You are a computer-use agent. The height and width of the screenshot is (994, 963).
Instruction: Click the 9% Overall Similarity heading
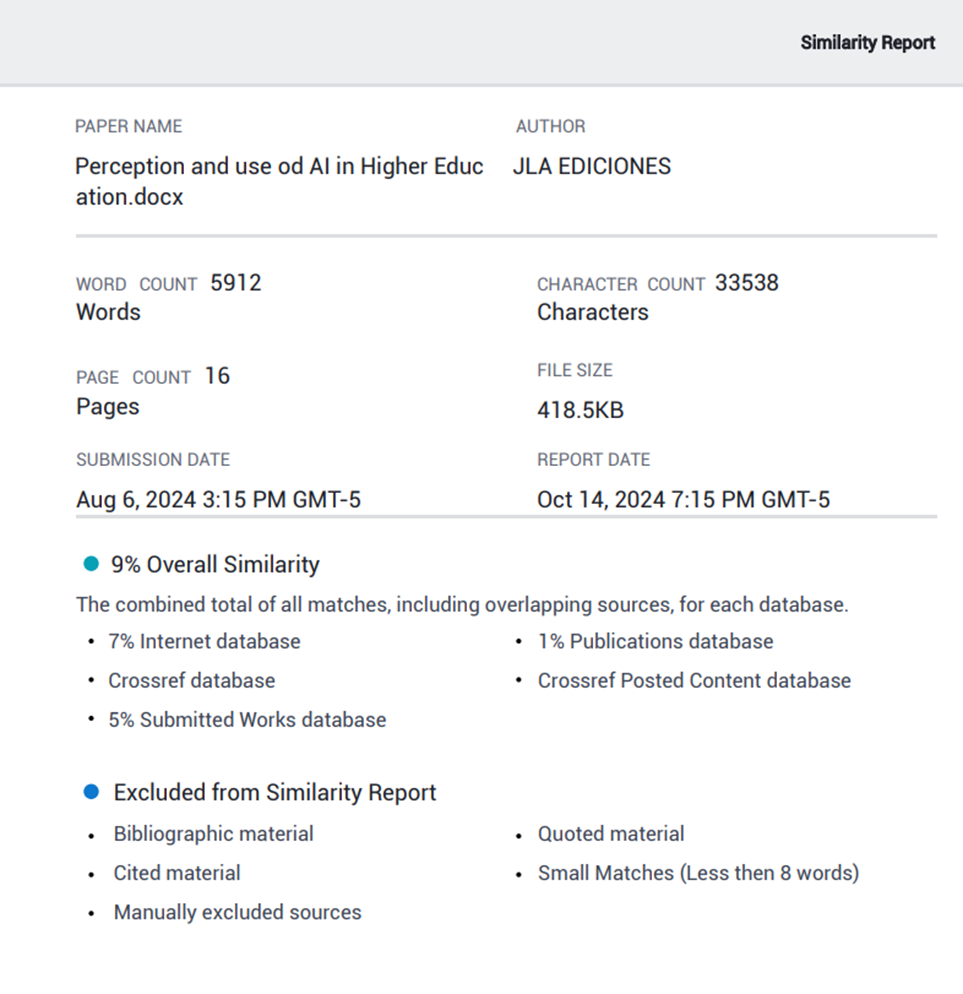215,564
